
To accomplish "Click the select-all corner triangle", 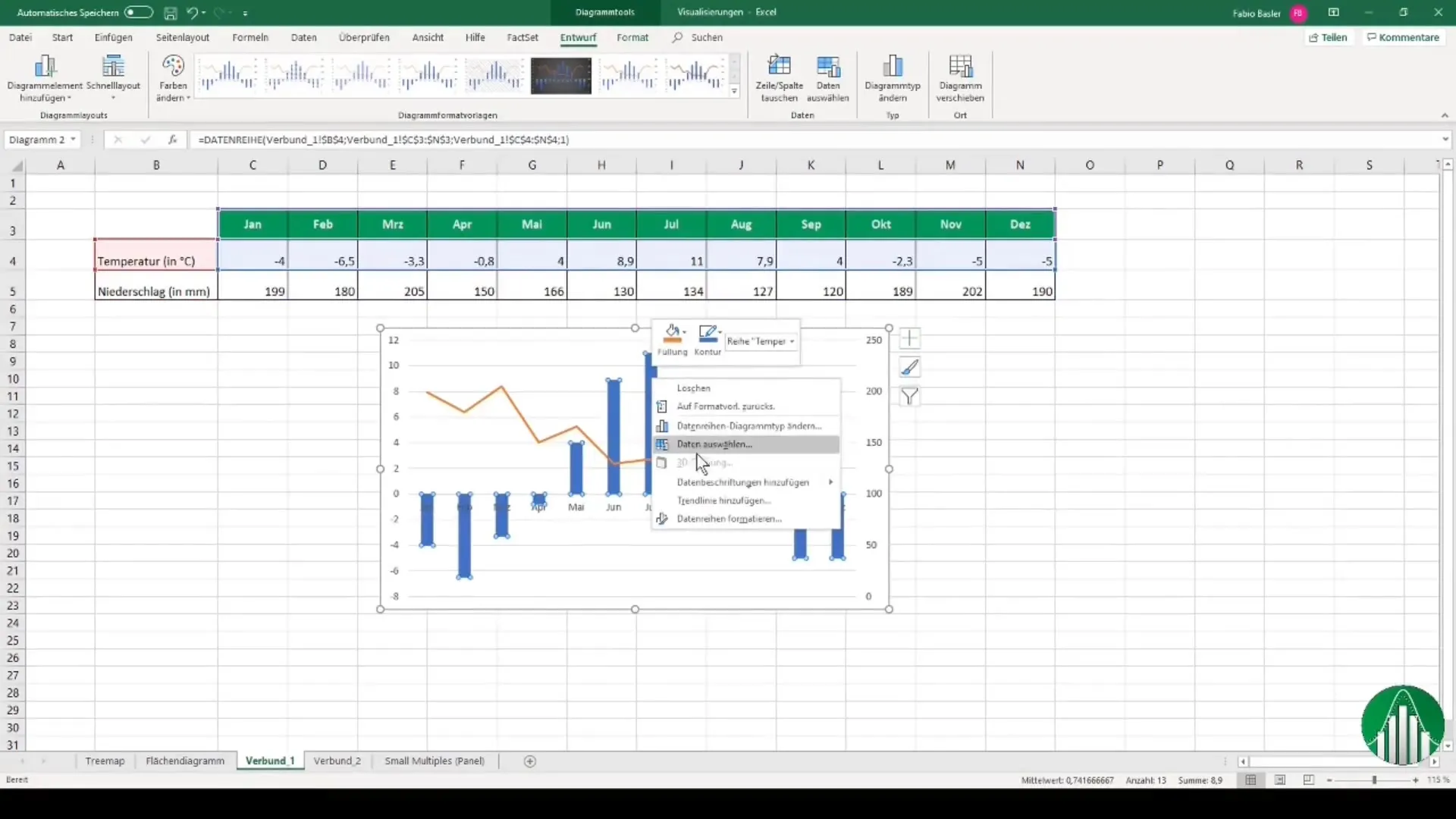I will pos(16,165).
